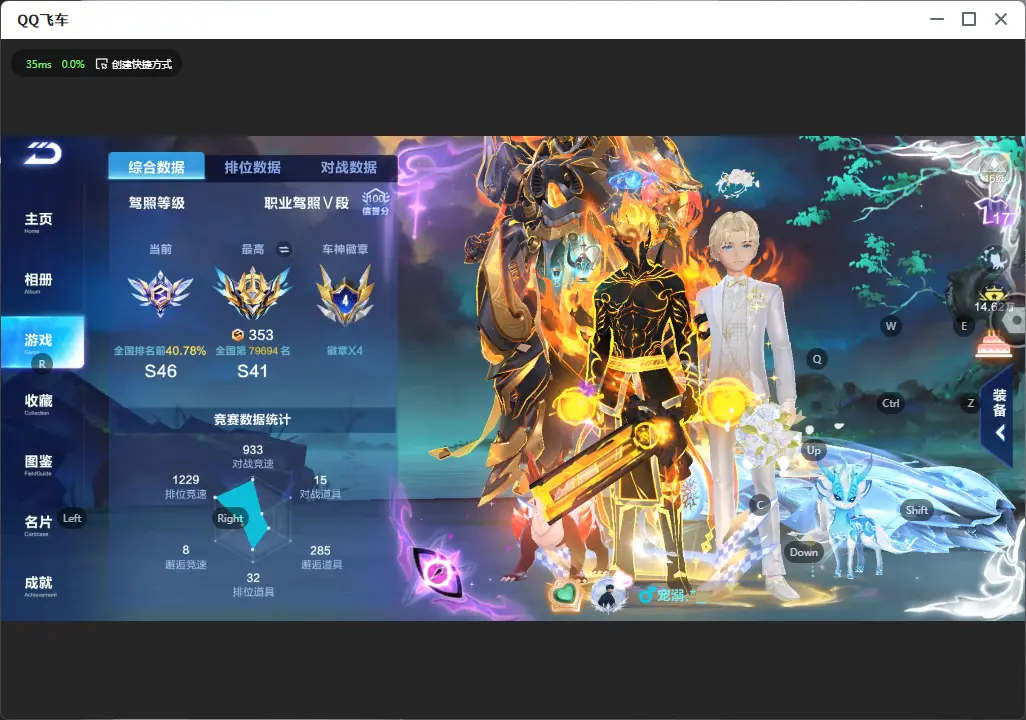This screenshot has height=720, width=1026.
Task: Click the C key overlay button
Action: click(x=760, y=505)
